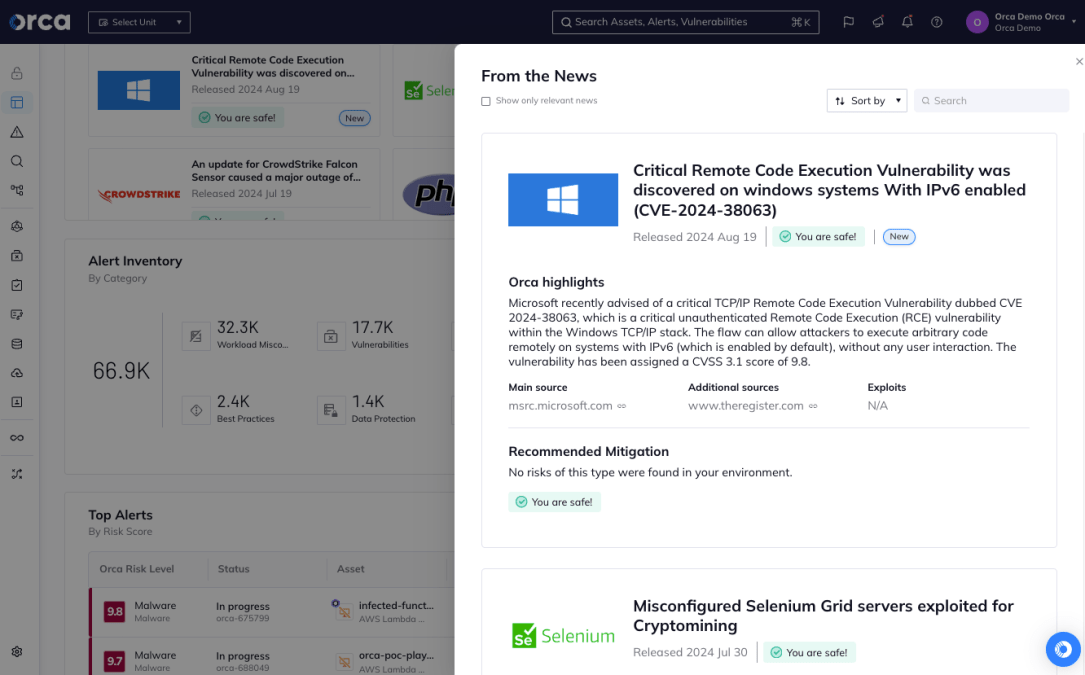Click the 32.3K Workload Misconfigurations tile
This screenshot has height=675, width=1085.
pyautogui.click(x=237, y=334)
